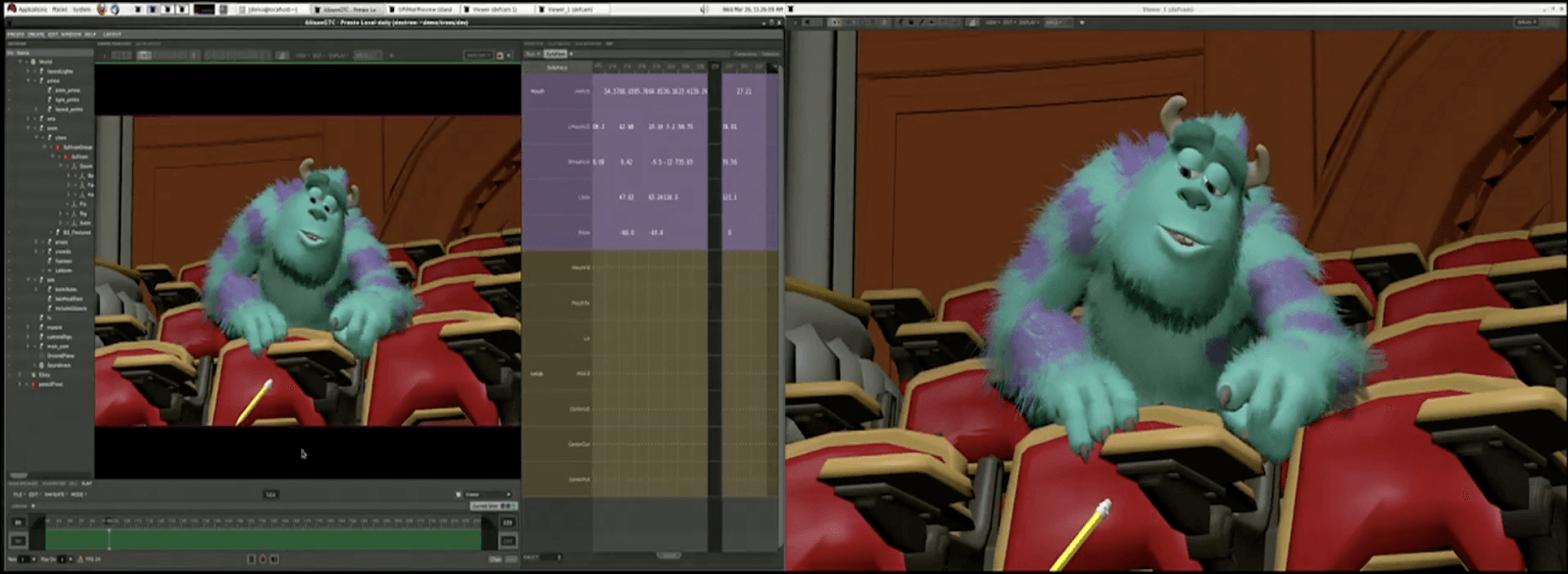
Task: Click the playback button right of record
Action: [x=274, y=559]
